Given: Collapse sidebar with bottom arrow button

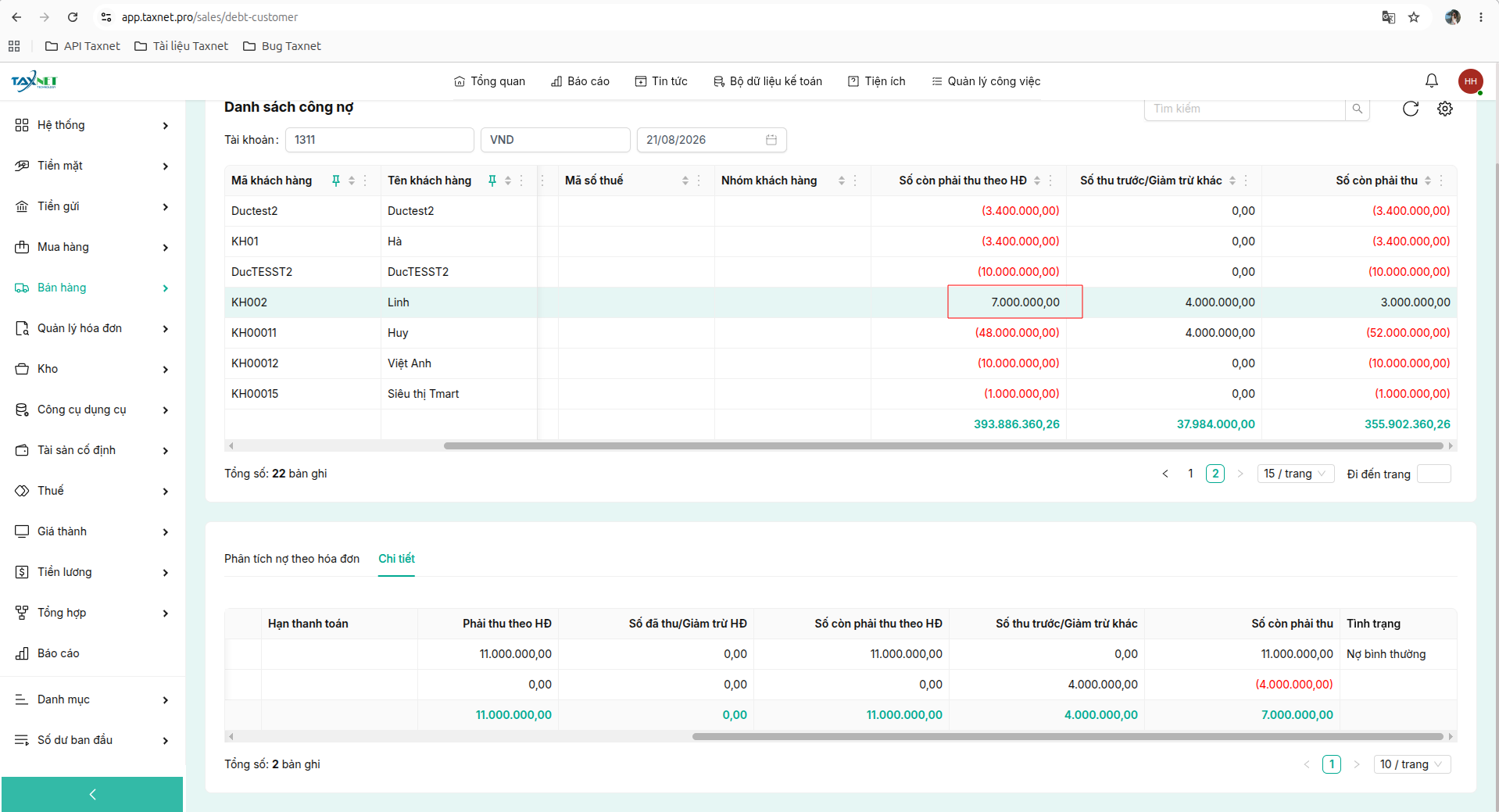Looking at the screenshot, I should (x=92, y=794).
